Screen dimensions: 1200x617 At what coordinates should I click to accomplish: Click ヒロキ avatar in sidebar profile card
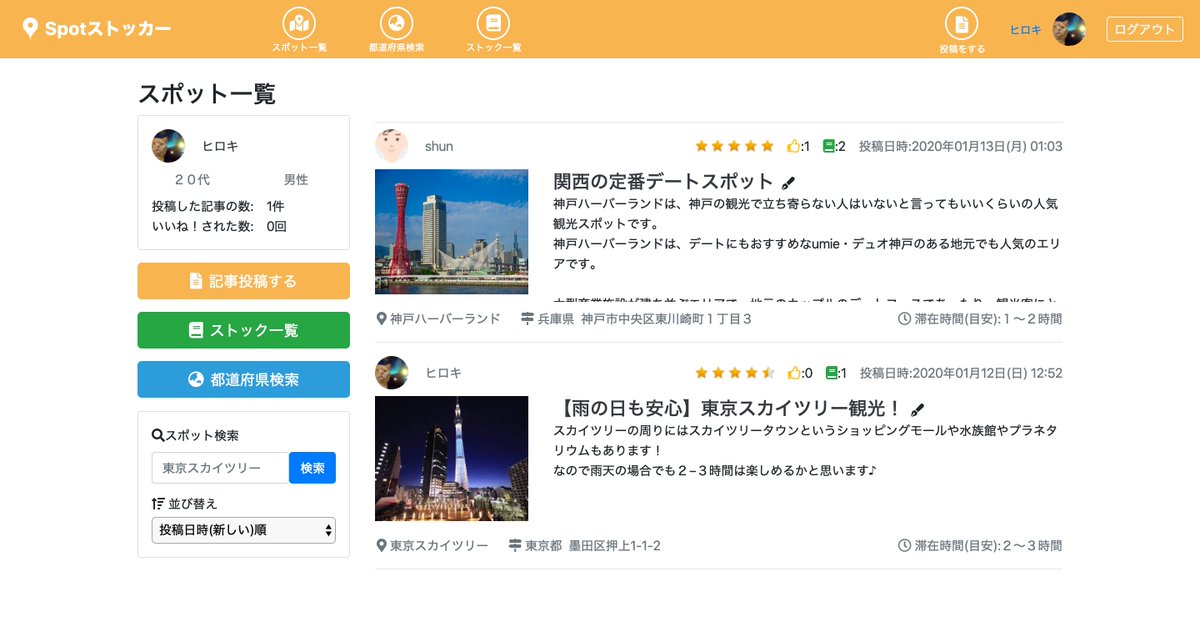pyautogui.click(x=168, y=146)
